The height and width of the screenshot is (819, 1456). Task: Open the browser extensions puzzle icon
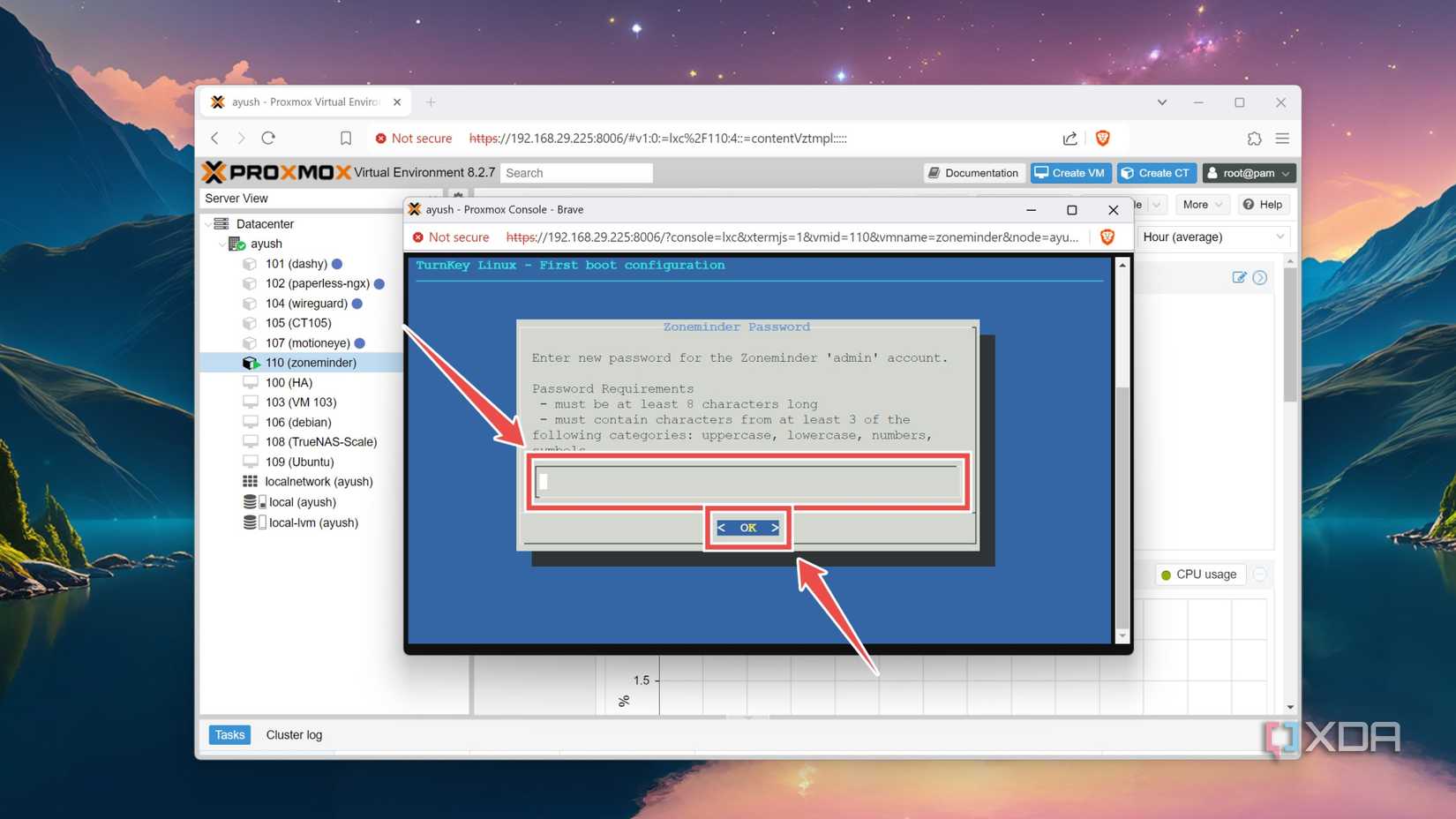(x=1254, y=138)
